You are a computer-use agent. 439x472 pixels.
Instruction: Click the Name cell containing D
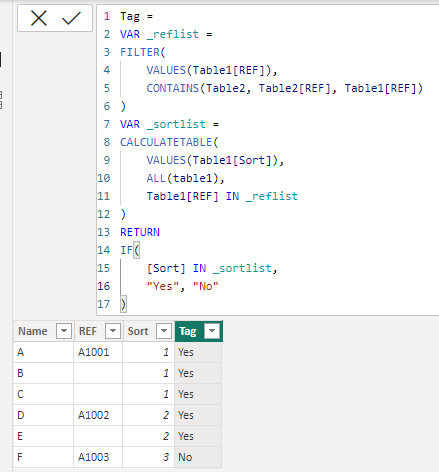43,415
